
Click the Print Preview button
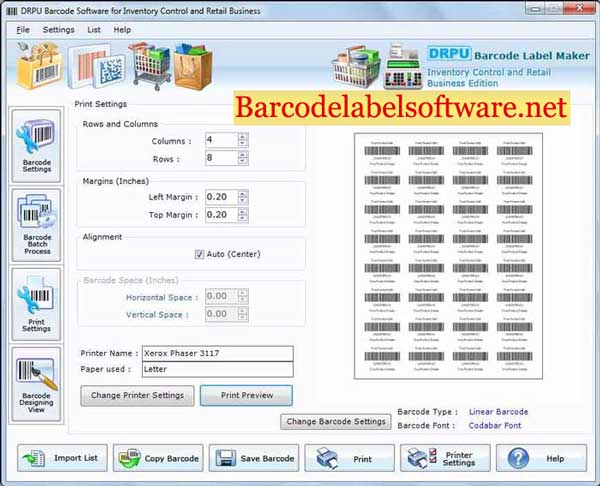tap(246, 395)
